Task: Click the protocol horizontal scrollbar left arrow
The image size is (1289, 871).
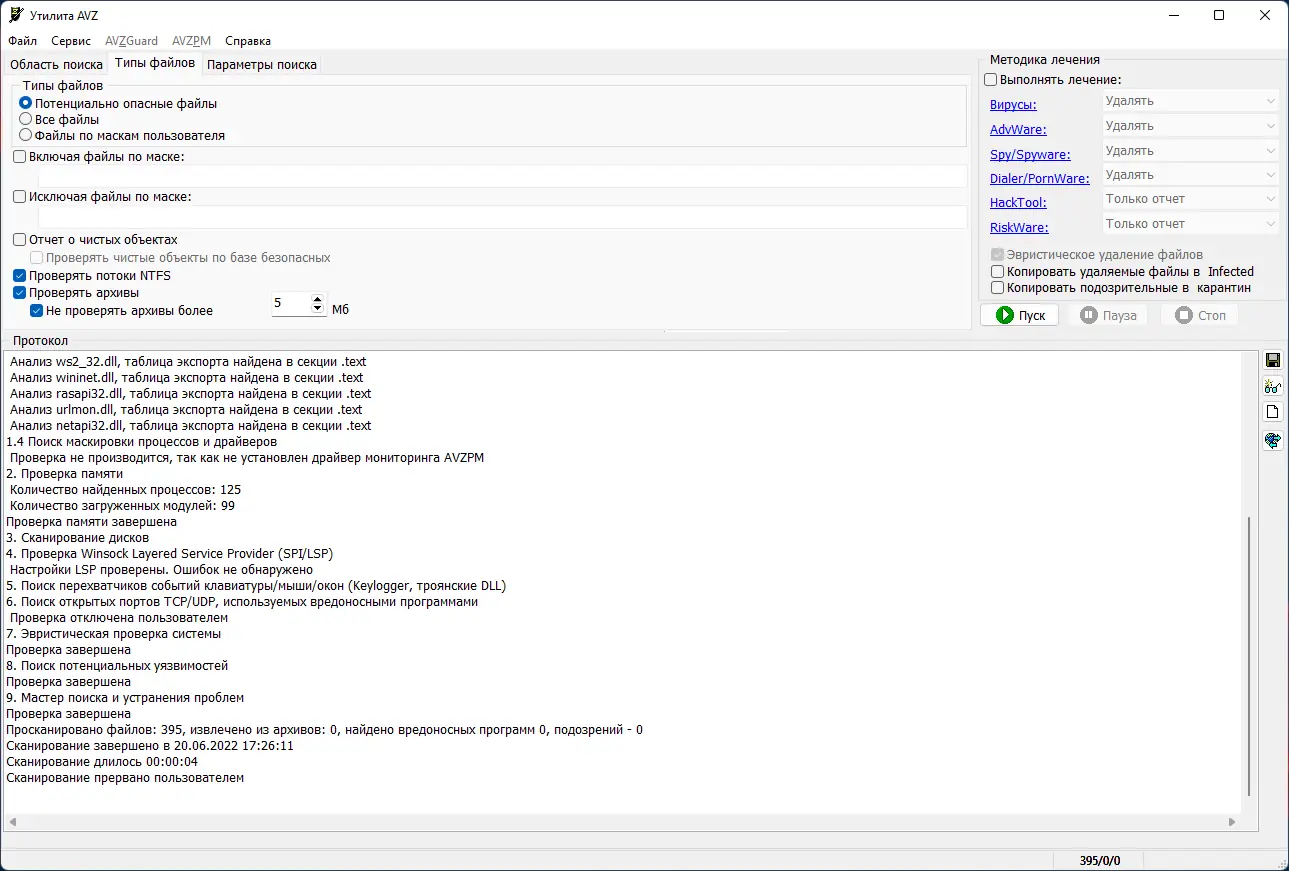Action: (12, 822)
